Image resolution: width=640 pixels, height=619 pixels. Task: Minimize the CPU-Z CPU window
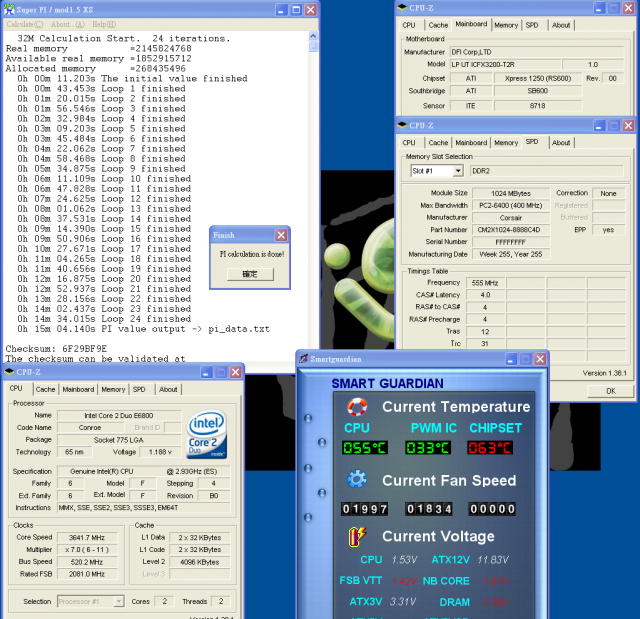click(x=207, y=372)
